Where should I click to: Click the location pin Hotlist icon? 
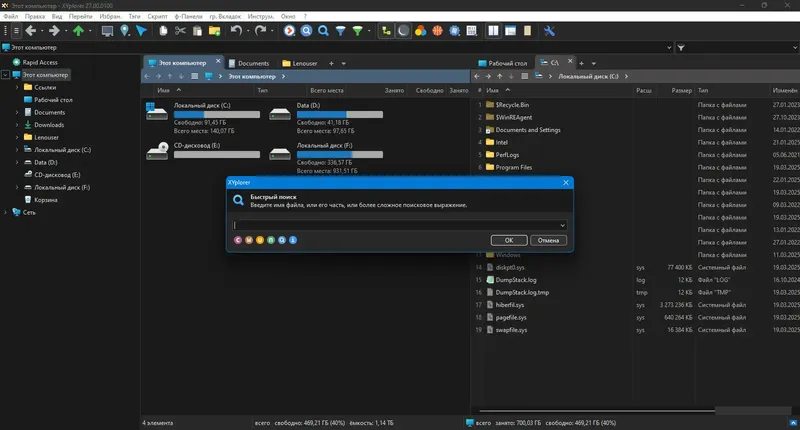(124, 31)
